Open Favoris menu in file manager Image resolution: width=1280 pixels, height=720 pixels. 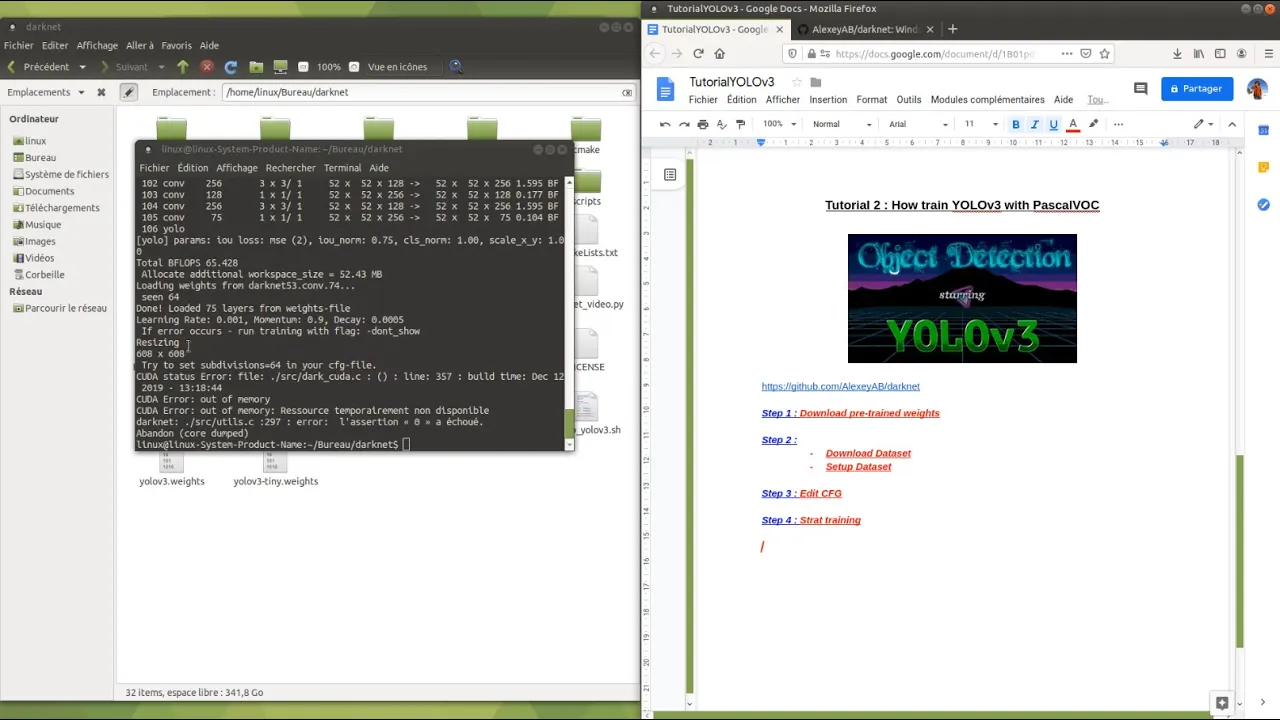coord(176,45)
